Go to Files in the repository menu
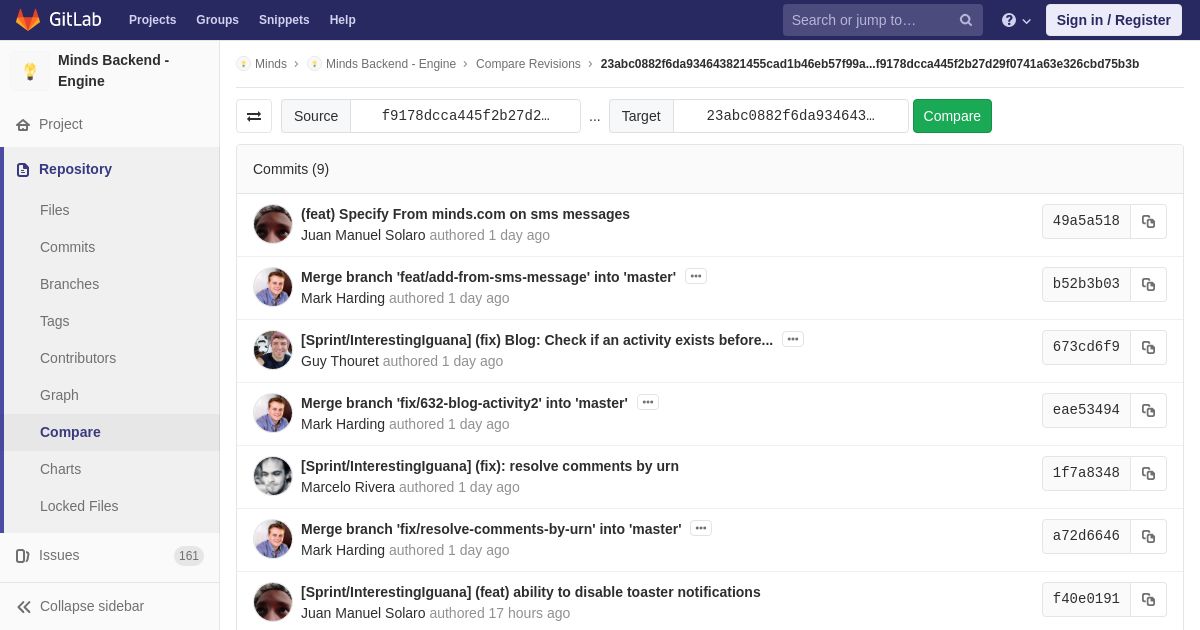This screenshot has width=1200, height=630. coord(55,210)
